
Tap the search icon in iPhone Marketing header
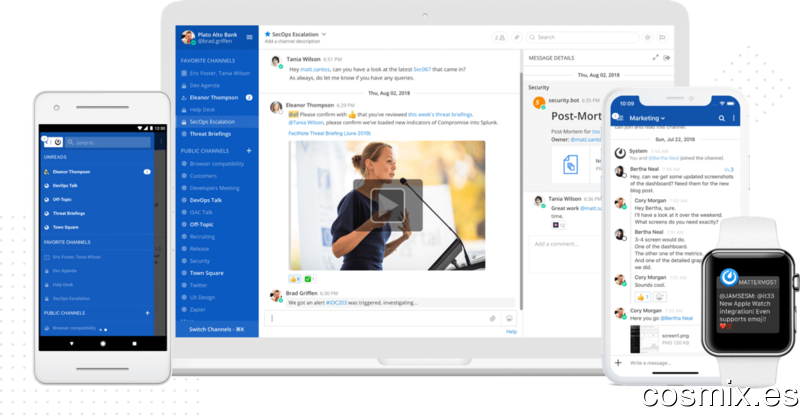click(721, 118)
